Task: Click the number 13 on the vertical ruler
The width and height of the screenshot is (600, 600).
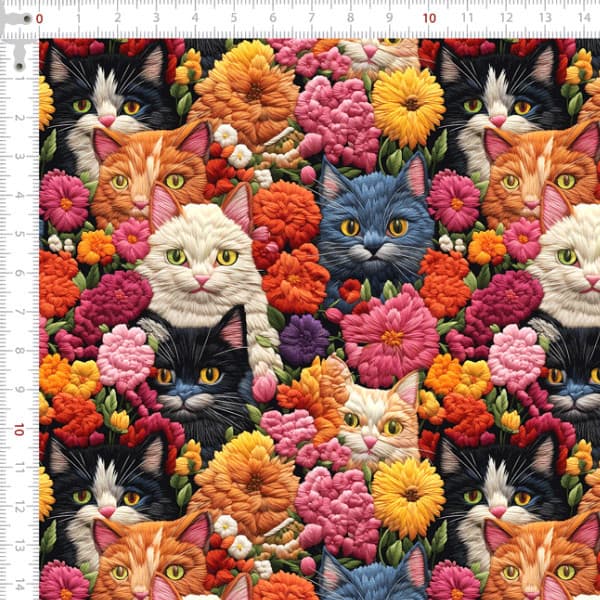Action: (x=19, y=546)
